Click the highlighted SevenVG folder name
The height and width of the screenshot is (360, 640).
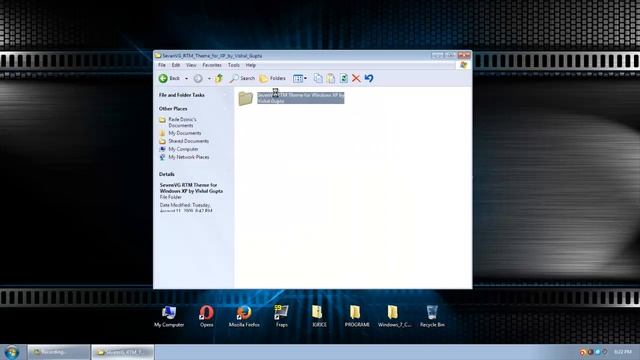[300, 98]
